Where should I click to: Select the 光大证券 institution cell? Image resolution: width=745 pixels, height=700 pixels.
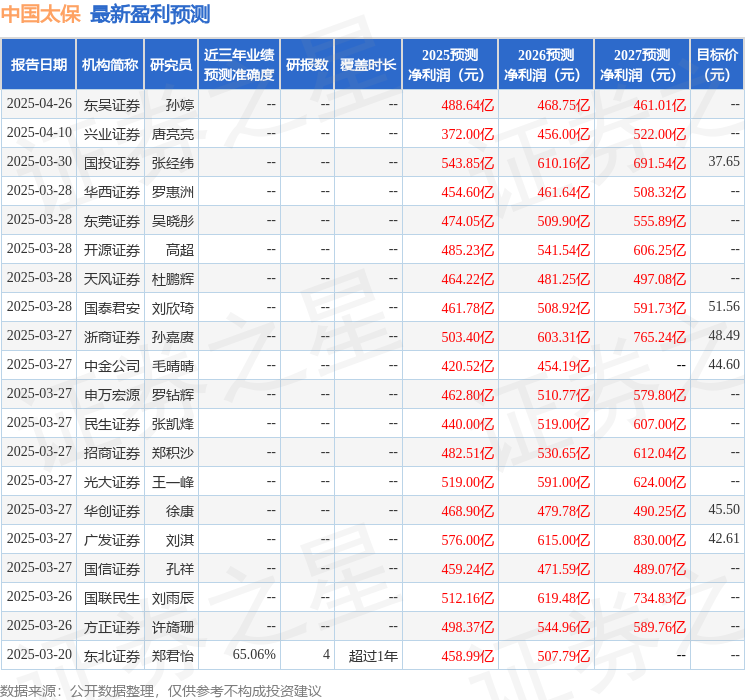point(112,482)
